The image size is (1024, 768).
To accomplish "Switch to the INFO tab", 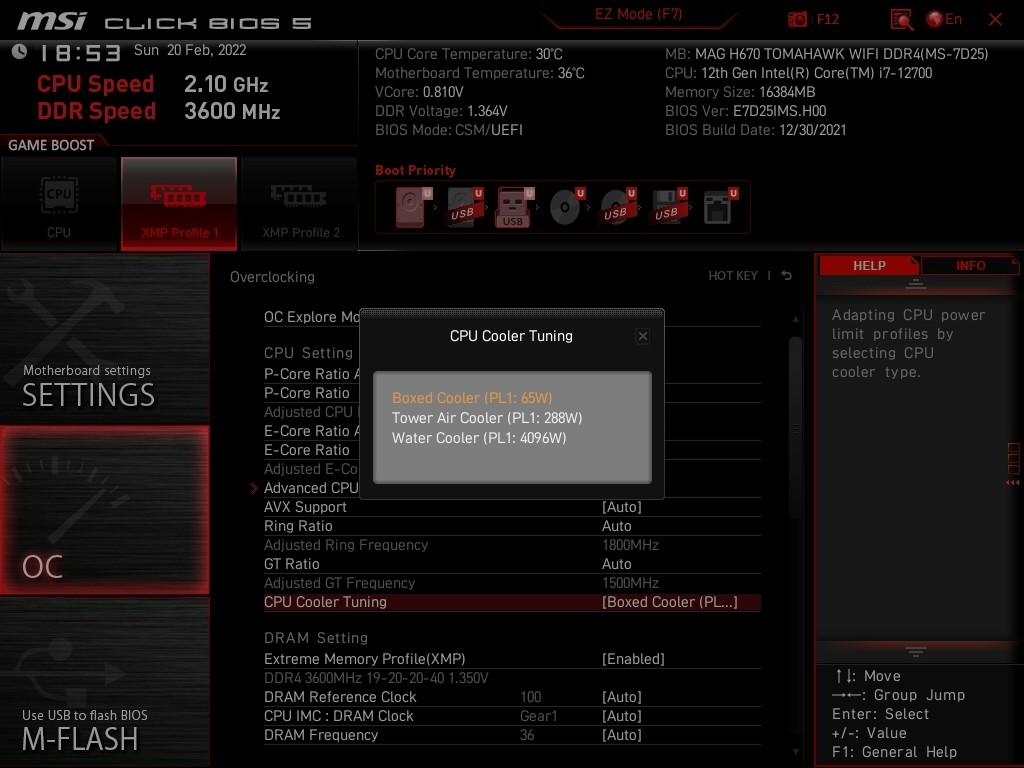I will [x=970, y=265].
